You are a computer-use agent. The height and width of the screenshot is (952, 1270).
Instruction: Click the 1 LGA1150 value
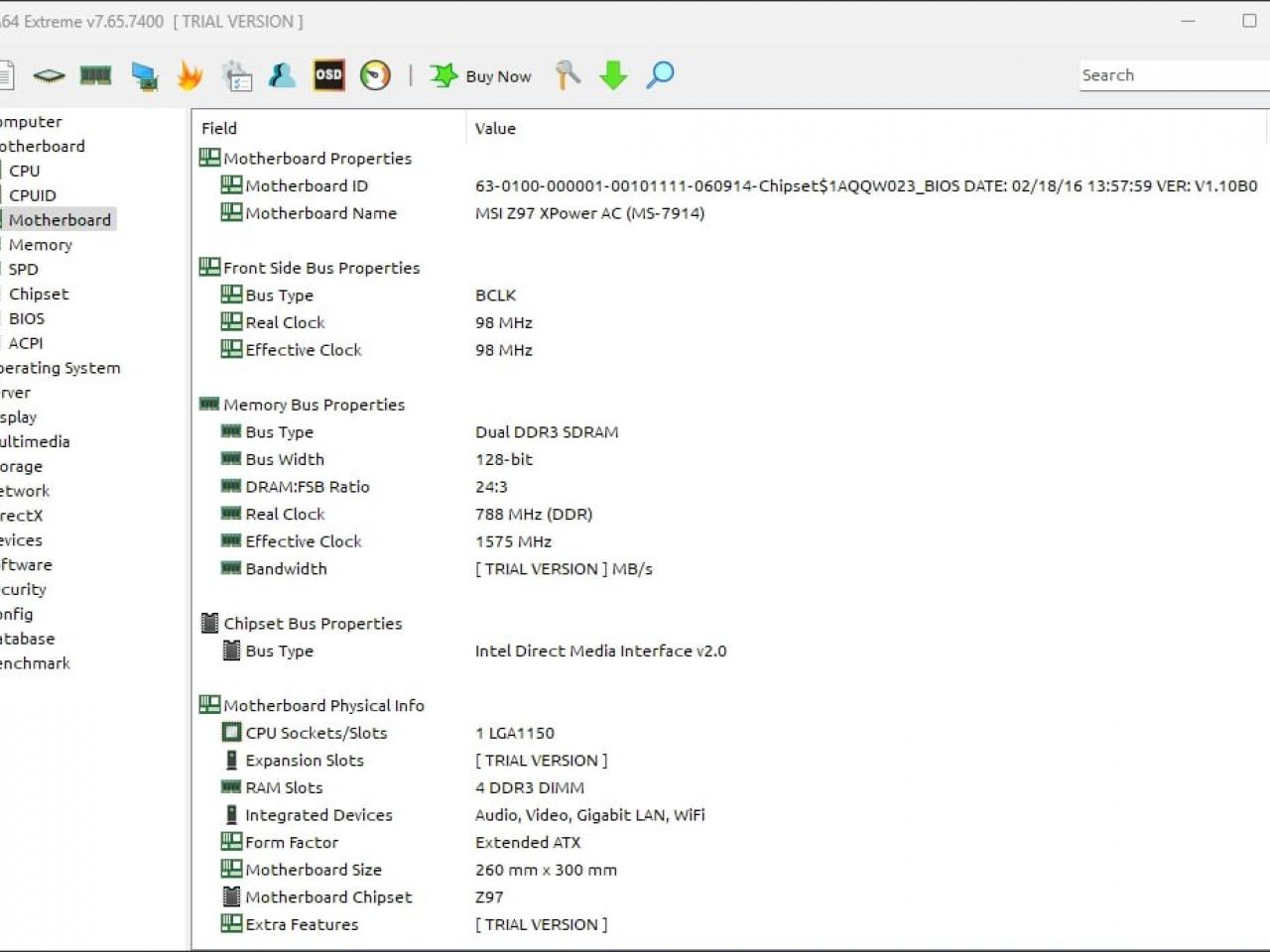(515, 733)
